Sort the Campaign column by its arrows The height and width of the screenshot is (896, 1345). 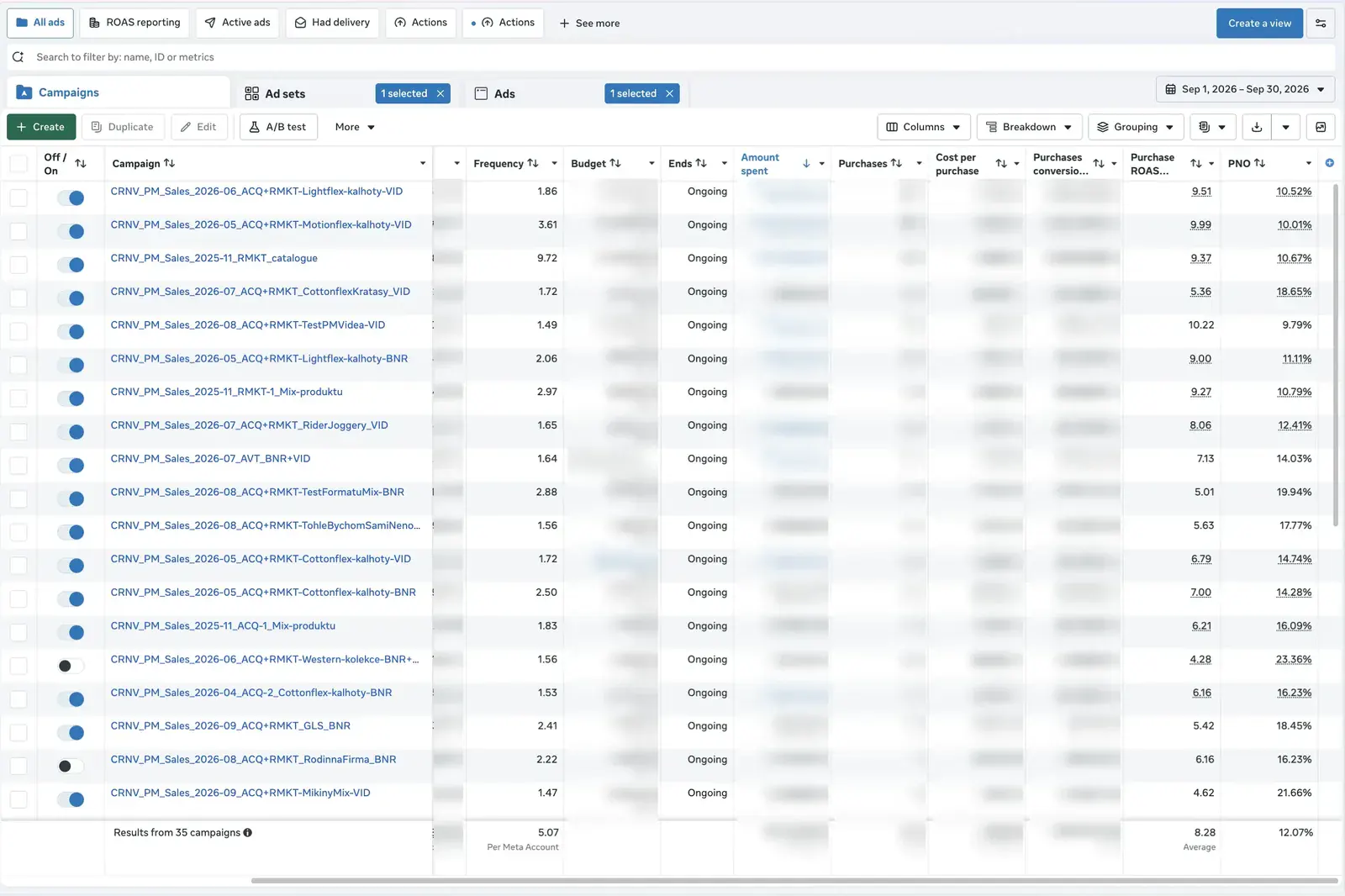click(169, 163)
